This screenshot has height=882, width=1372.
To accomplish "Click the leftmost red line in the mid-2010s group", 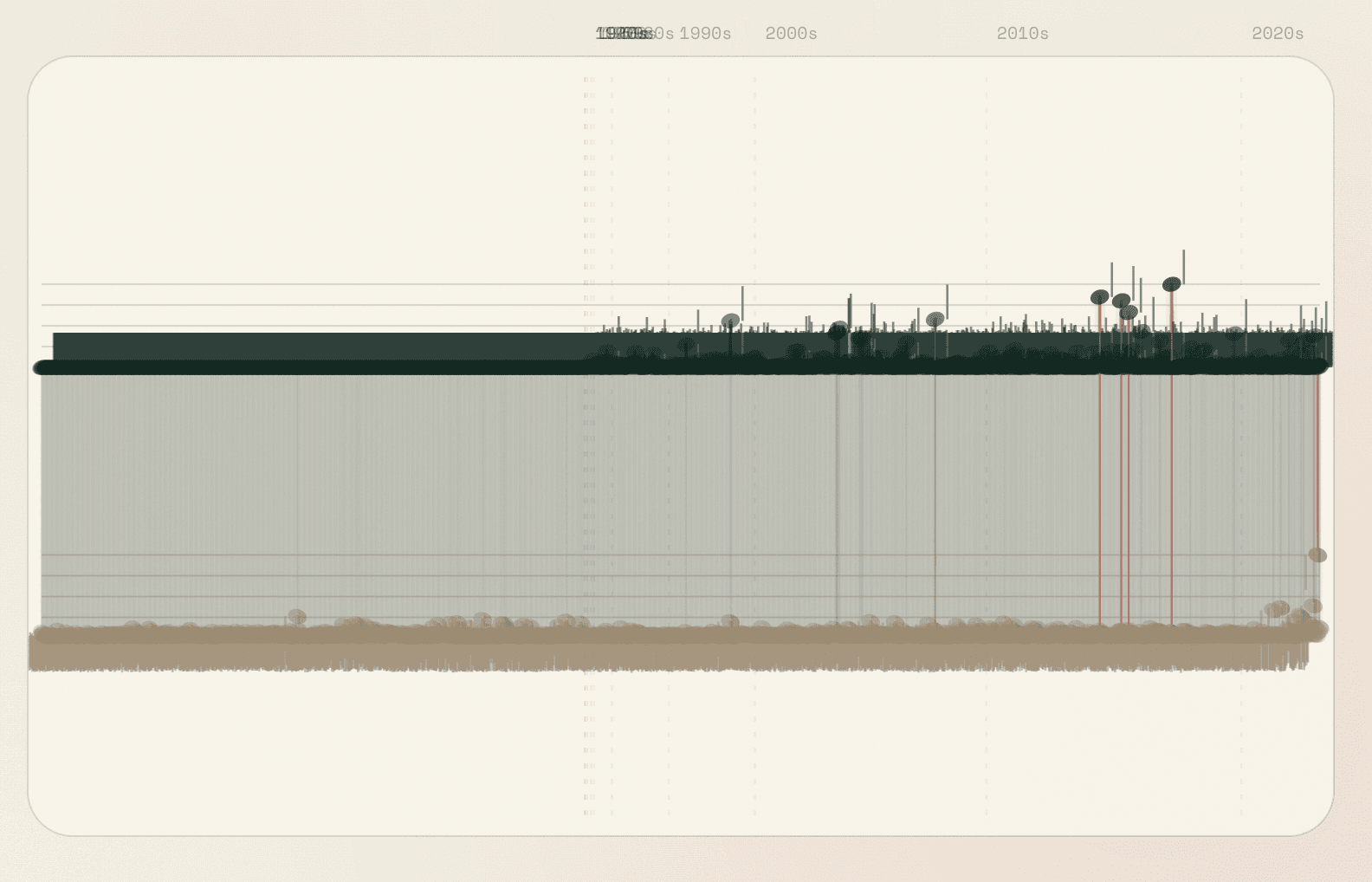I will [x=1100, y=485].
